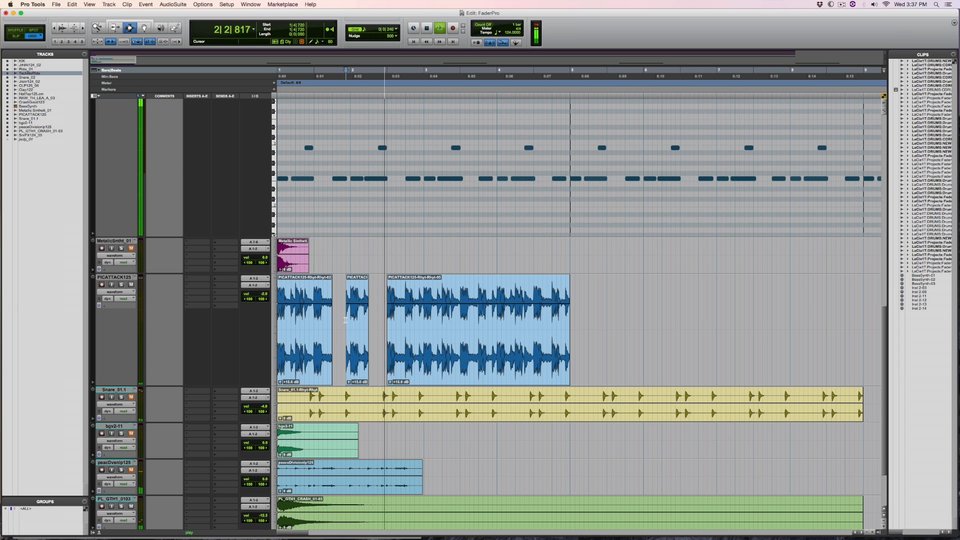This screenshot has width=960, height=540.
Task: Select the Trim tool
Action: click(x=114, y=28)
